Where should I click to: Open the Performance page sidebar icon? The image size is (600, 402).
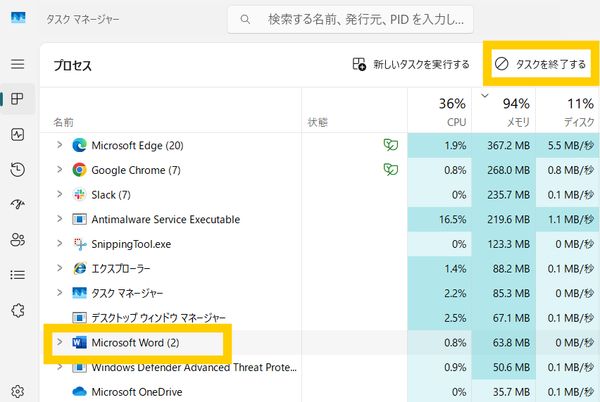pos(18,135)
